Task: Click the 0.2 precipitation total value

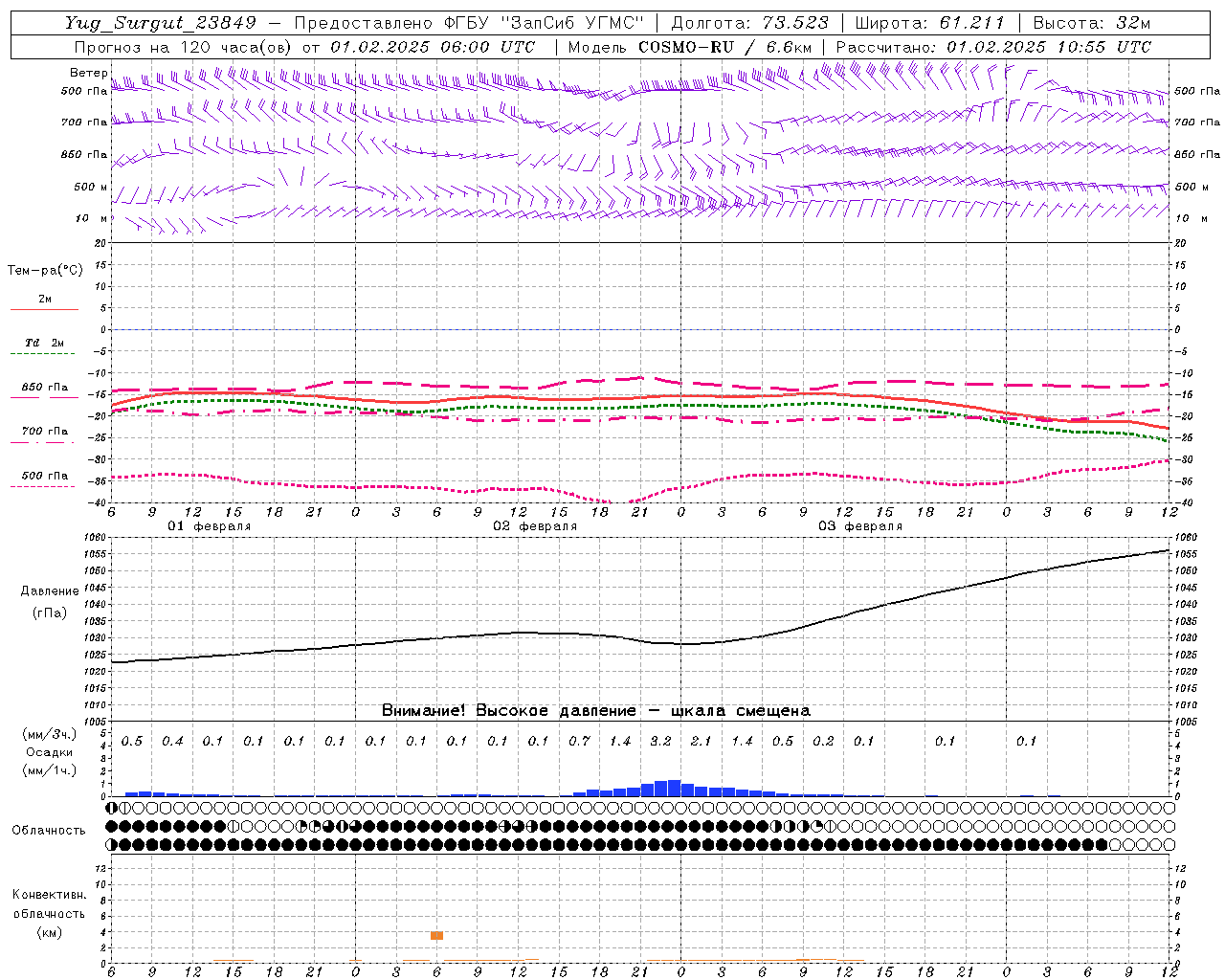Action: (823, 742)
